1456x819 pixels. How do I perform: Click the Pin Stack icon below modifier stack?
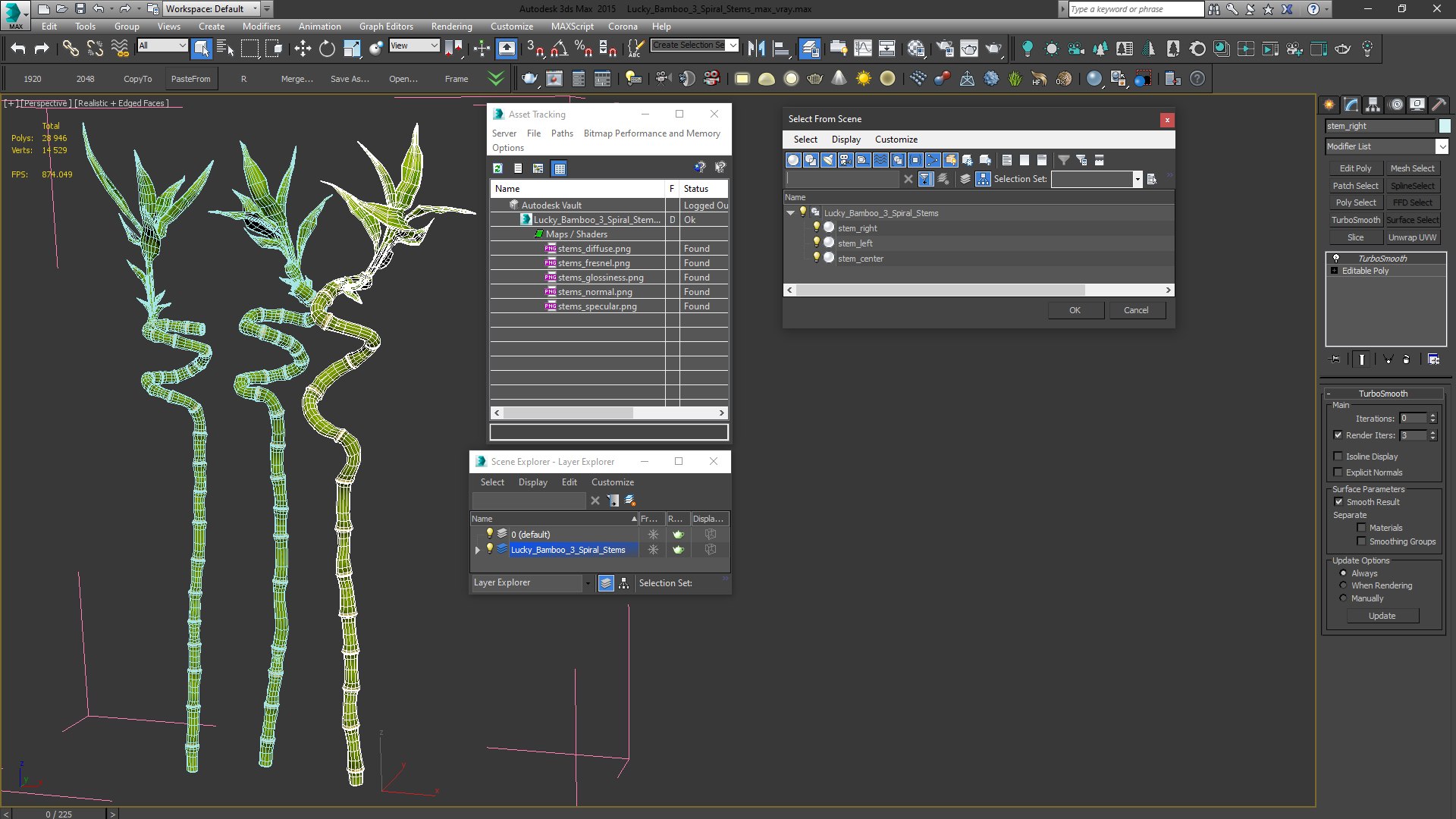[1335, 359]
